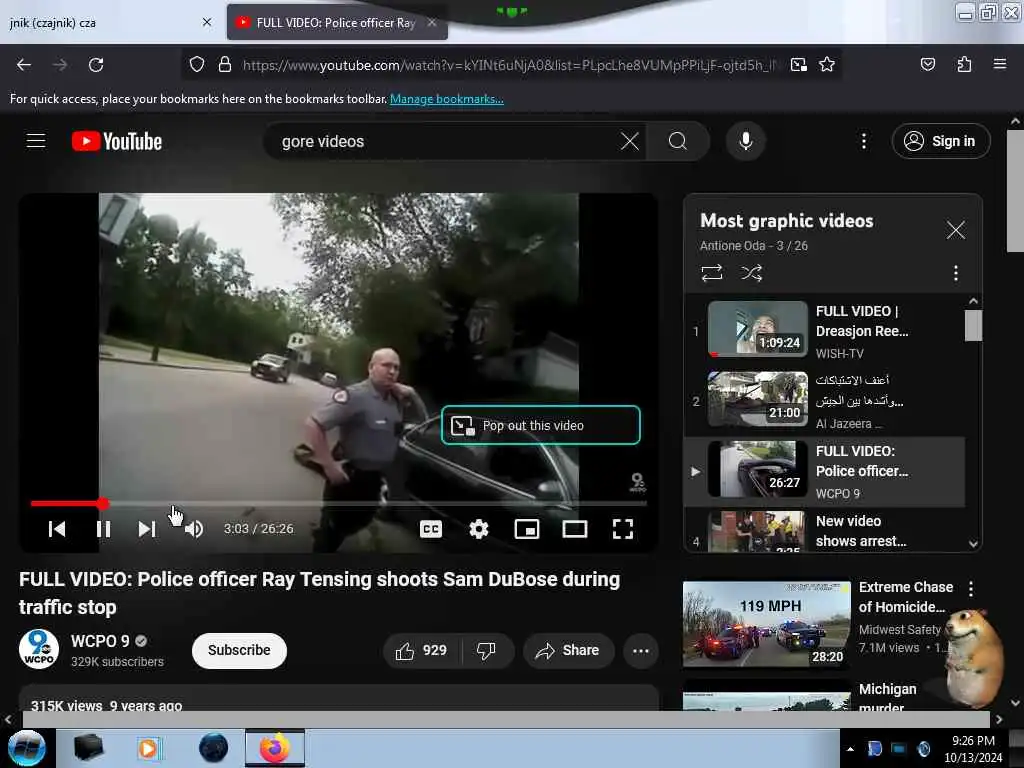
Task: Go to the YouTube logo home
Action: tap(117, 141)
